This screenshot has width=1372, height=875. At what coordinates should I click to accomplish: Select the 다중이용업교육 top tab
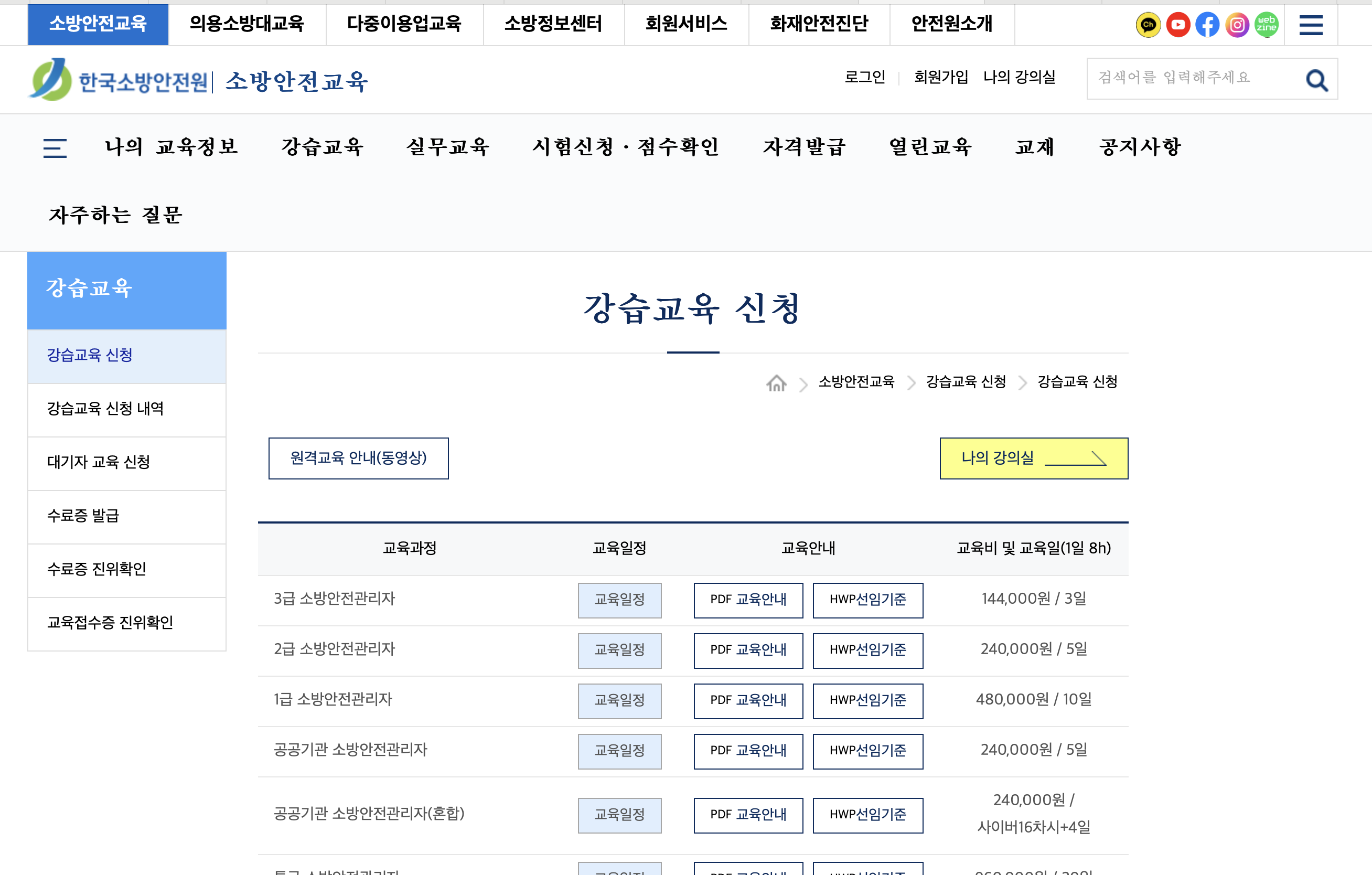404,24
